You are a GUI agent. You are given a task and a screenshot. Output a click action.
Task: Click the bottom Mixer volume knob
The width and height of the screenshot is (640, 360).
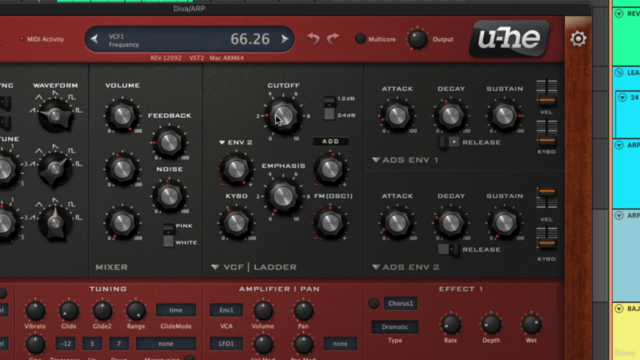coord(122,223)
